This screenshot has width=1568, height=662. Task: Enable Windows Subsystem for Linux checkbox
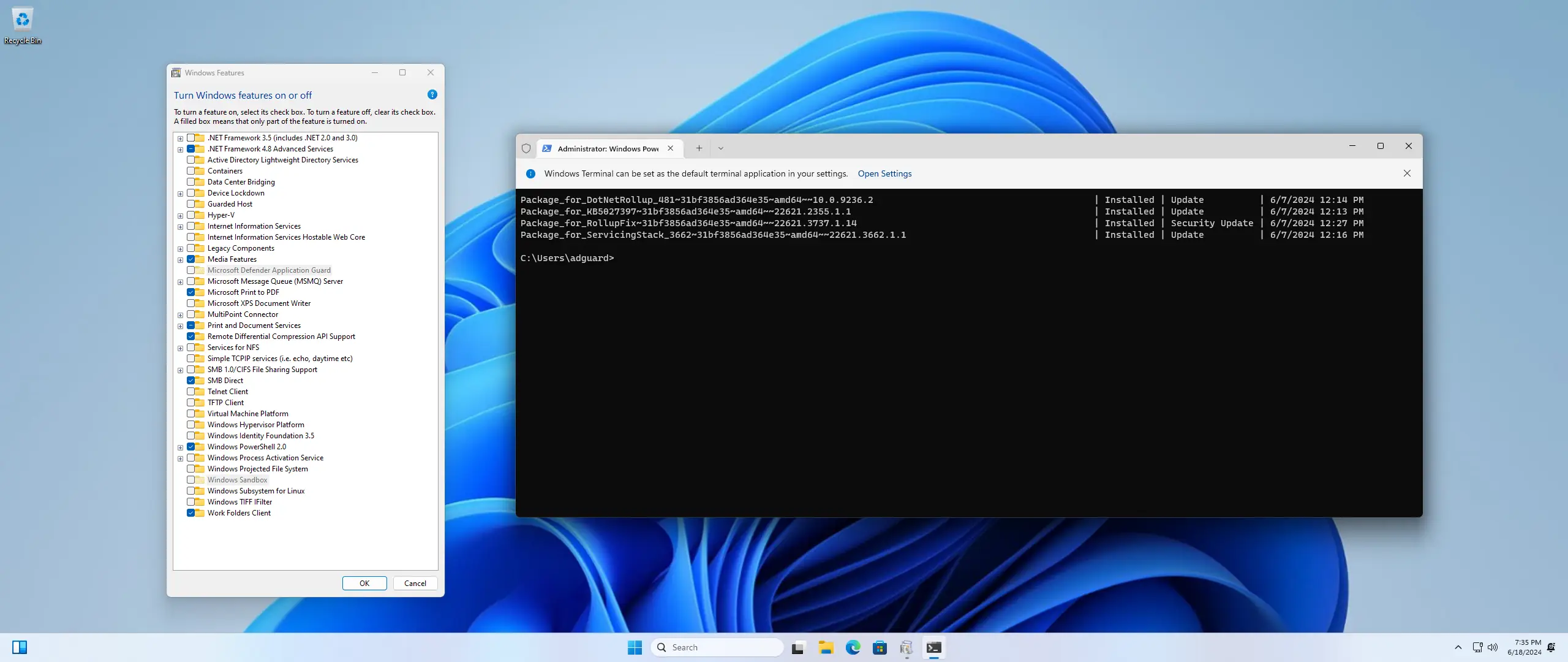(x=191, y=491)
